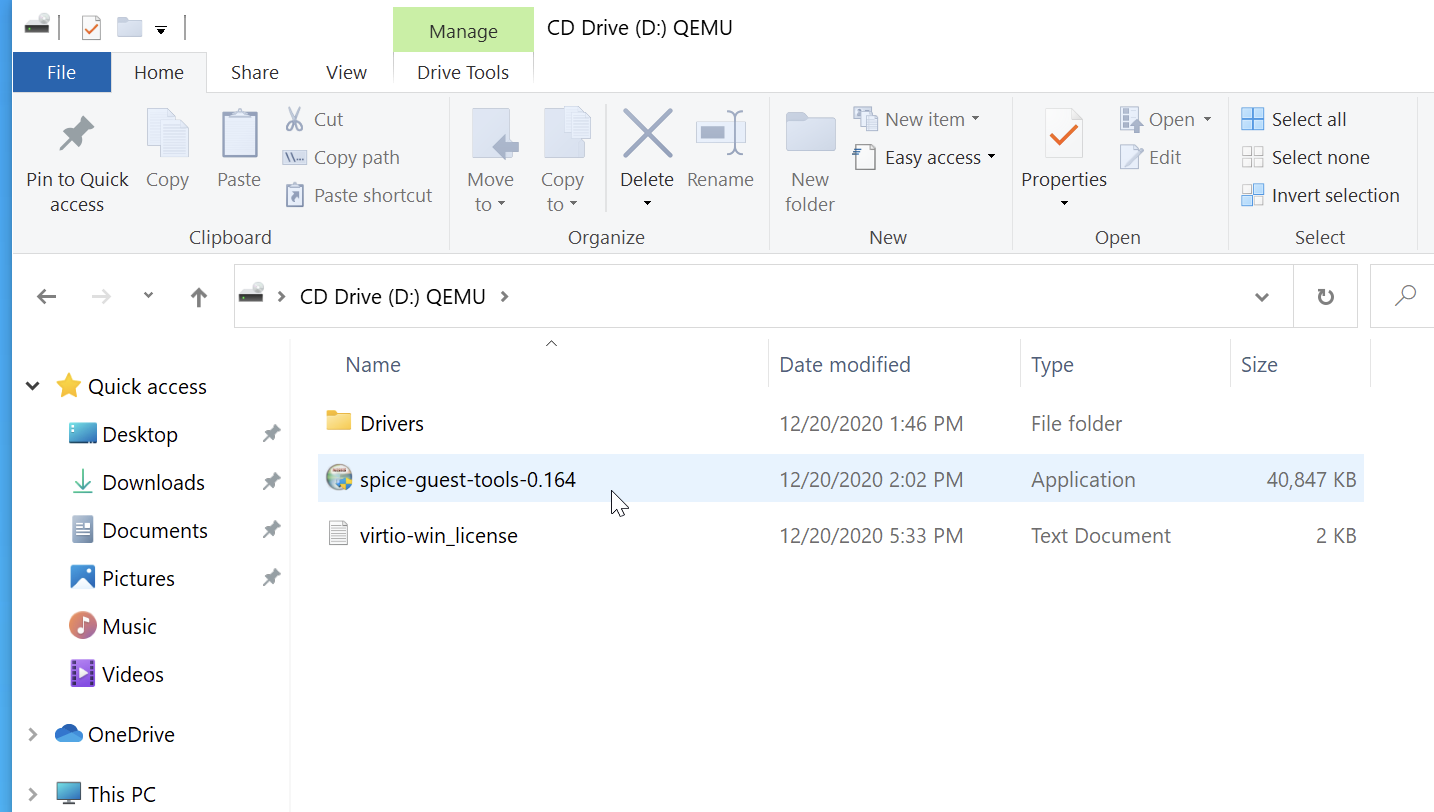
Task: Click Invert selection in ribbon
Action: [x=1320, y=195]
